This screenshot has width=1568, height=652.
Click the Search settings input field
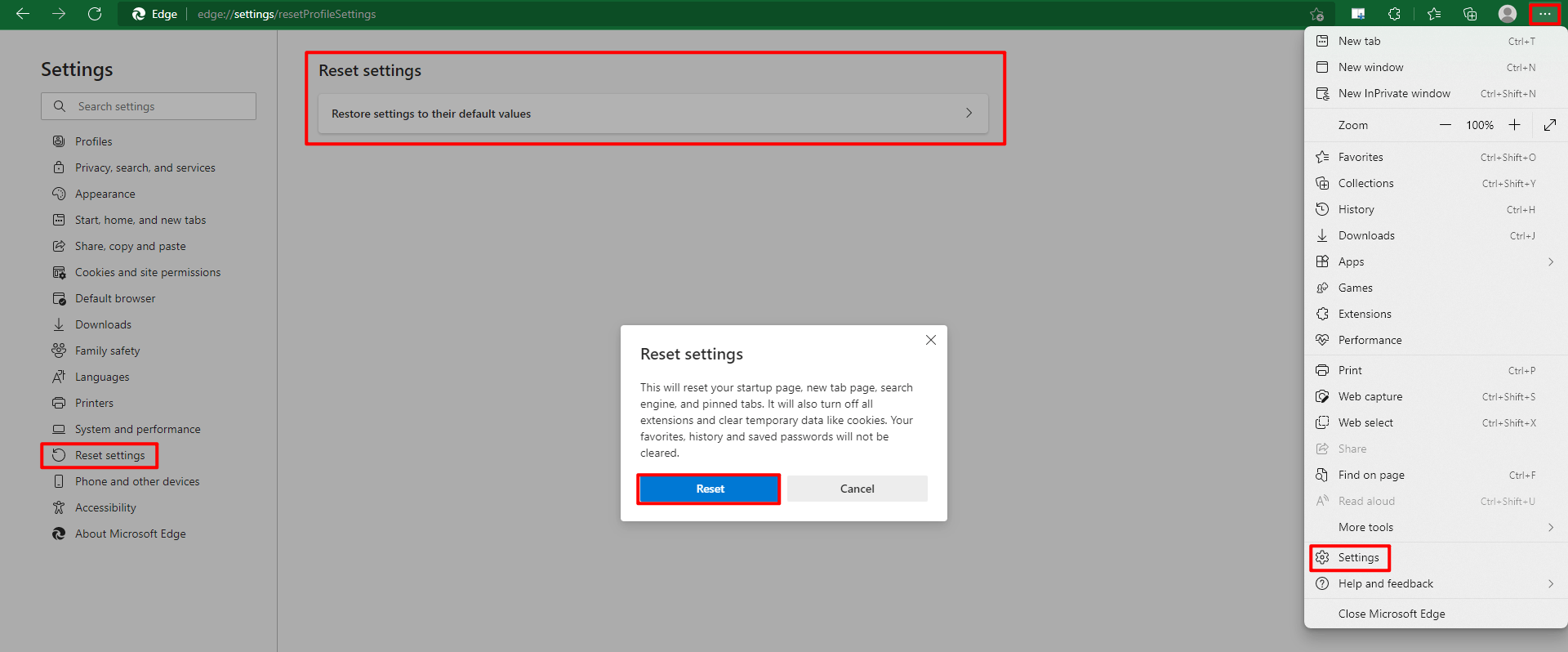pyautogui.click(x=149, y=106)
